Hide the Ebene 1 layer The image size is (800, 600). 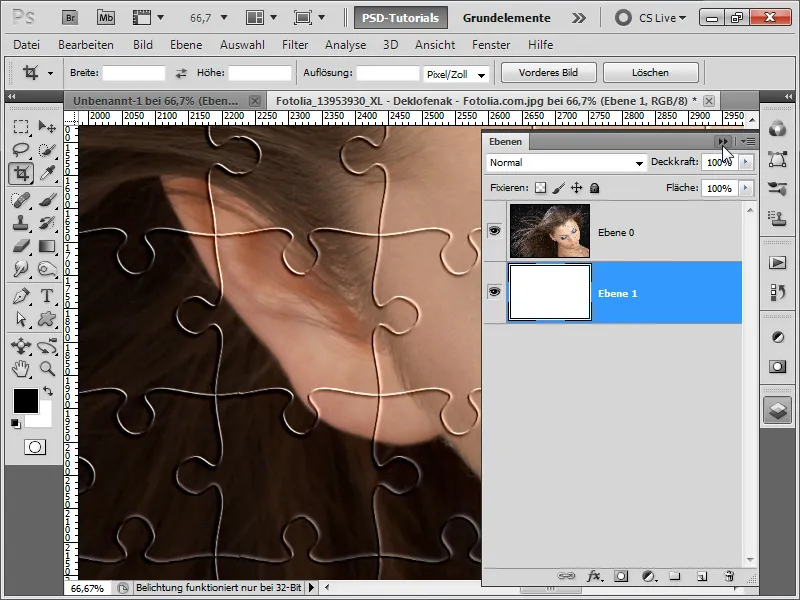(x=494, y=292)
